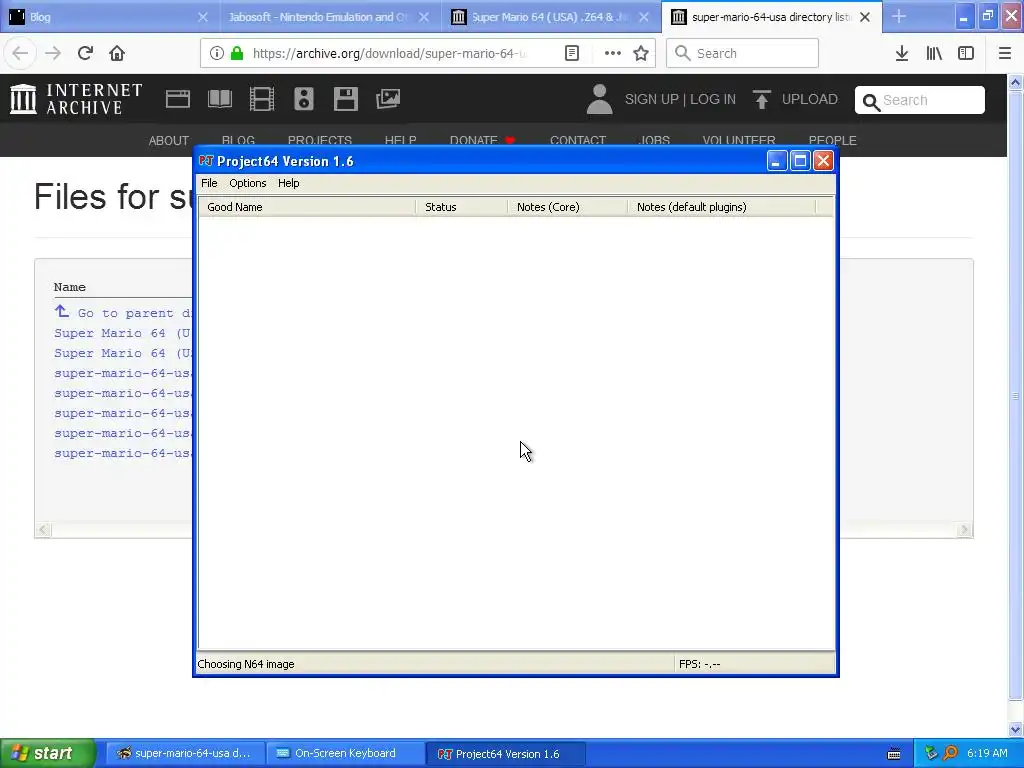Close the super-mario-64-usa directory listing tab
Image resolution: width=1024 pixels, height=768 pixels.
point(865,17)
